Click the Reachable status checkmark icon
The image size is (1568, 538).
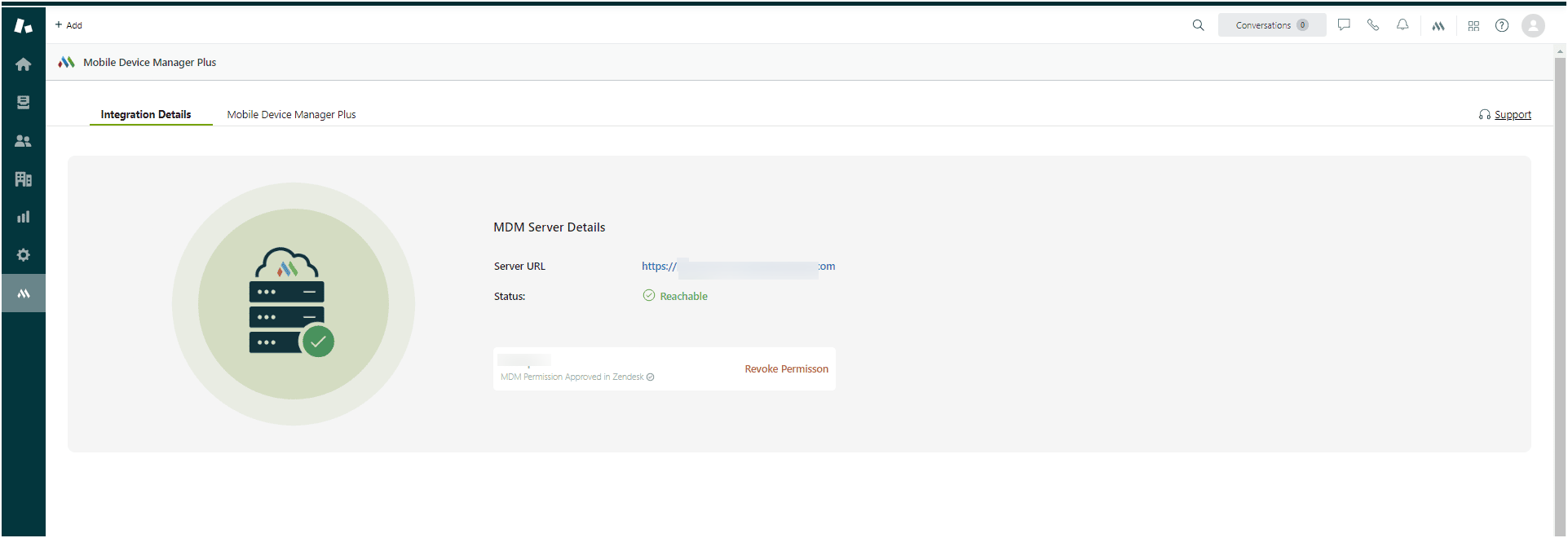(649, 296)
